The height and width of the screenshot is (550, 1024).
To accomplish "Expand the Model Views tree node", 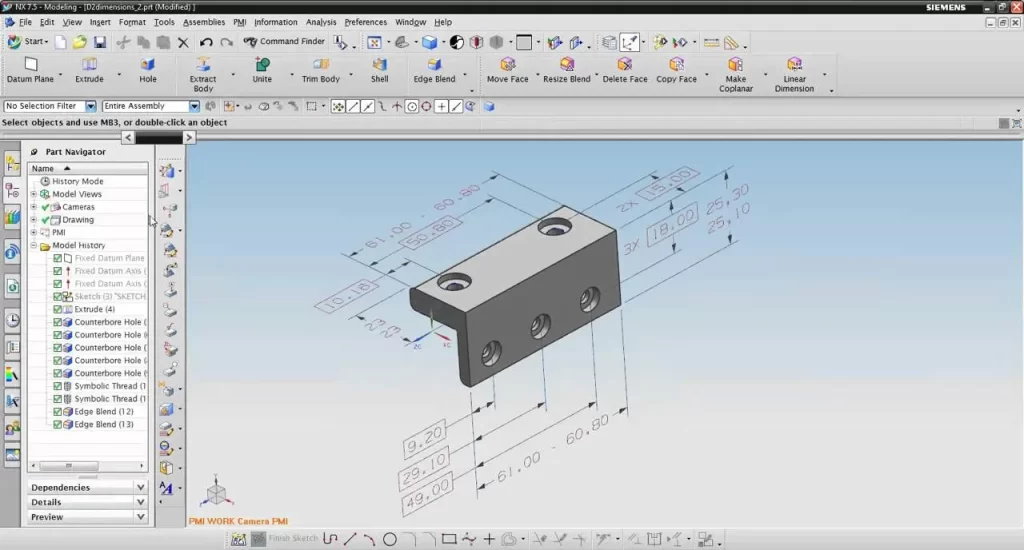I will pyautogui.click(x=33, y=194).
